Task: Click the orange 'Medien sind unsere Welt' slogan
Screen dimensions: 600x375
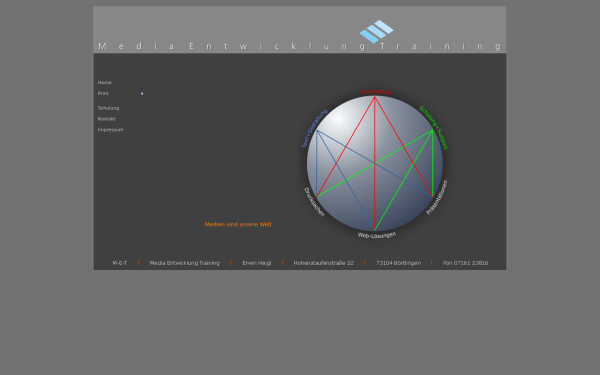Action: pos(238,225)
